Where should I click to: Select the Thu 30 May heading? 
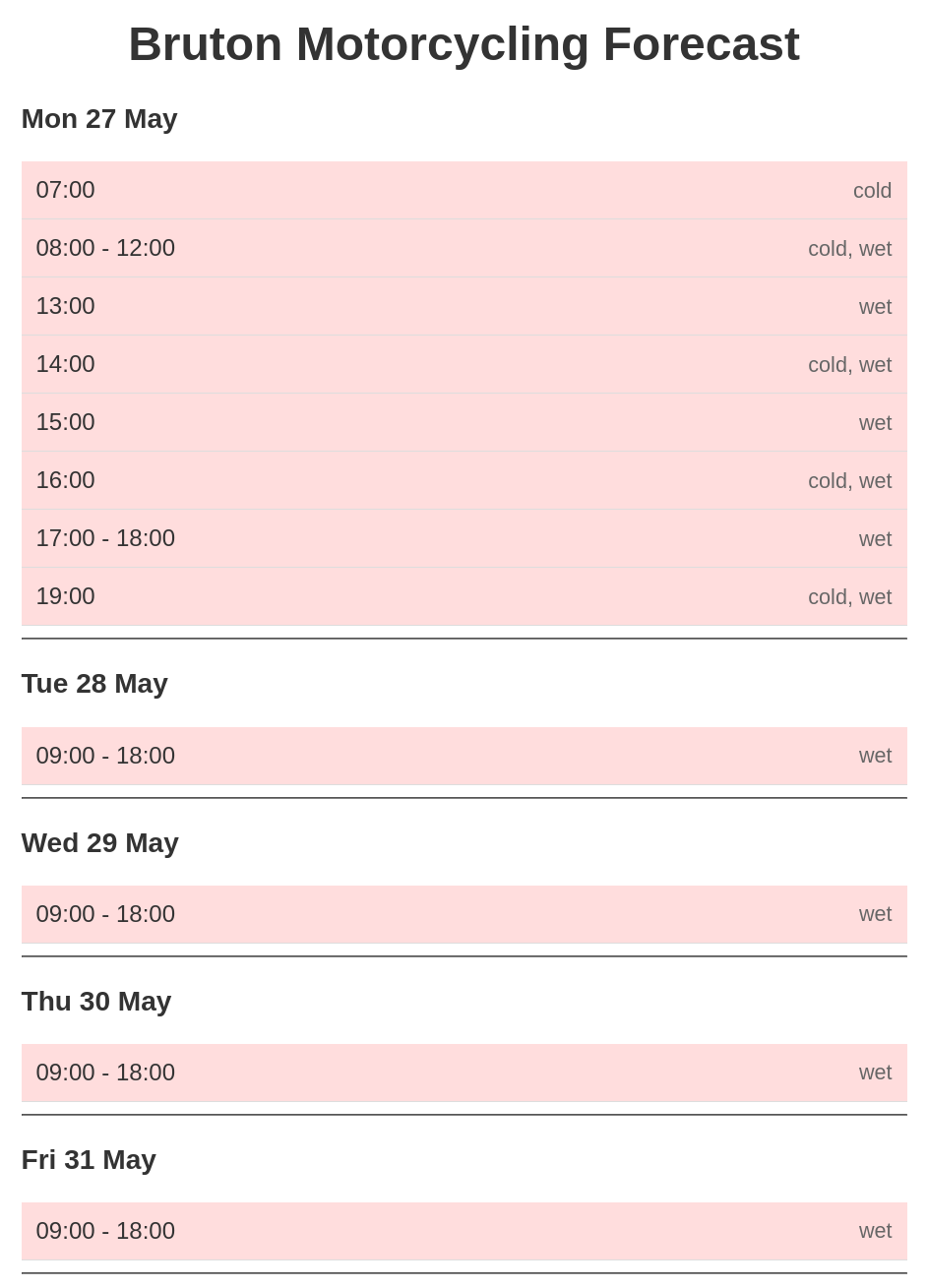click(x=96, y=1002)
